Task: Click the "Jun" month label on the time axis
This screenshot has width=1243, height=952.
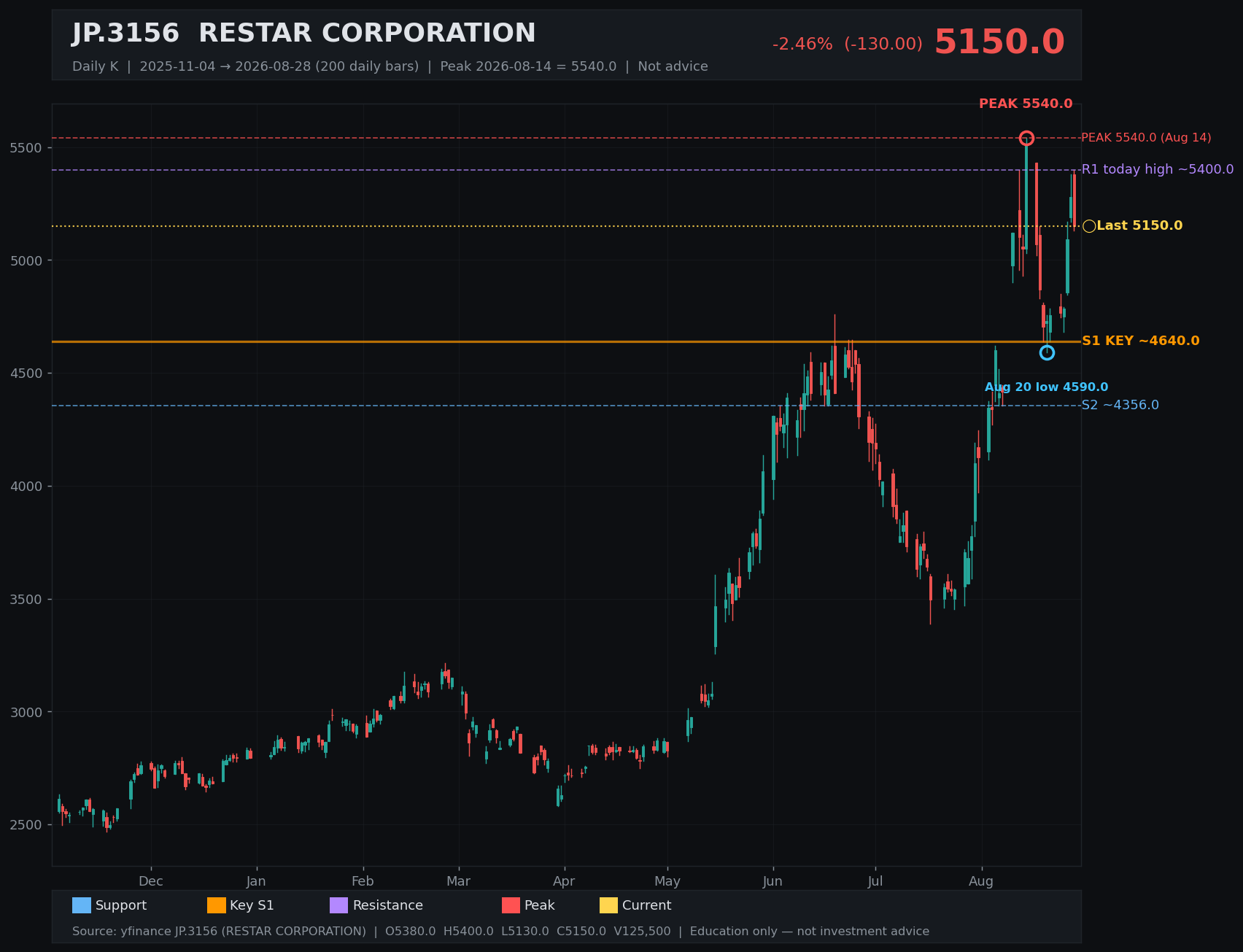Action: tap(772, 881)
